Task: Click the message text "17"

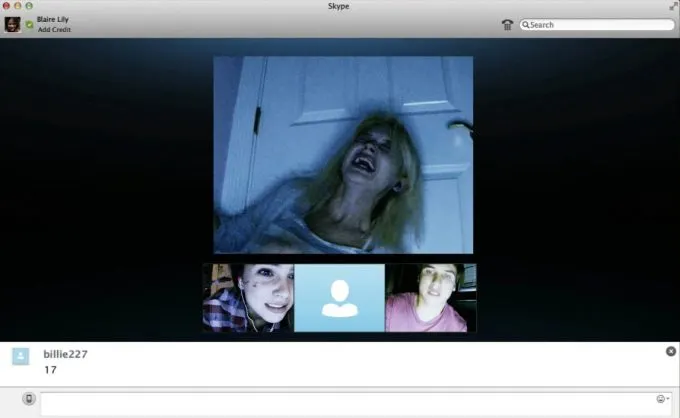Action: click(50, 370)
